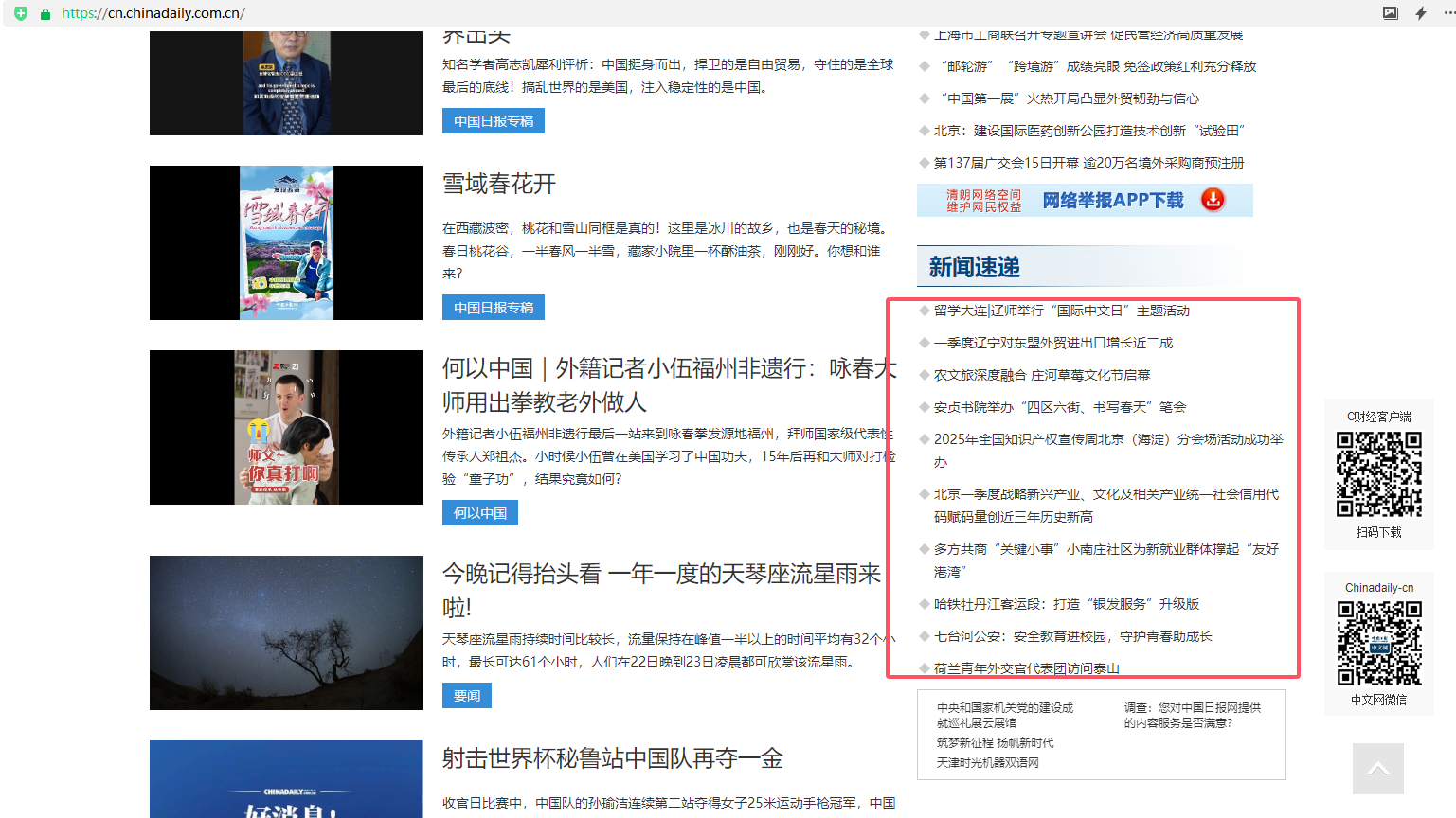1456x818 pixels.
Task: Click the 财经客户端 QR code
Action: click(1378, 474)
